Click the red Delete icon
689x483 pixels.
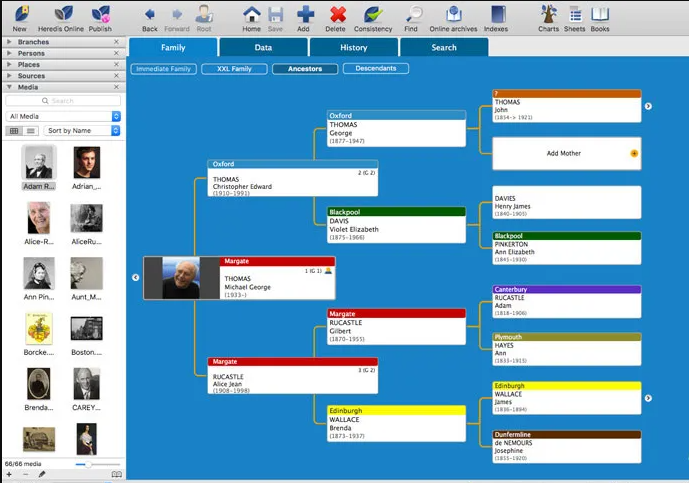tap(337, 14)
